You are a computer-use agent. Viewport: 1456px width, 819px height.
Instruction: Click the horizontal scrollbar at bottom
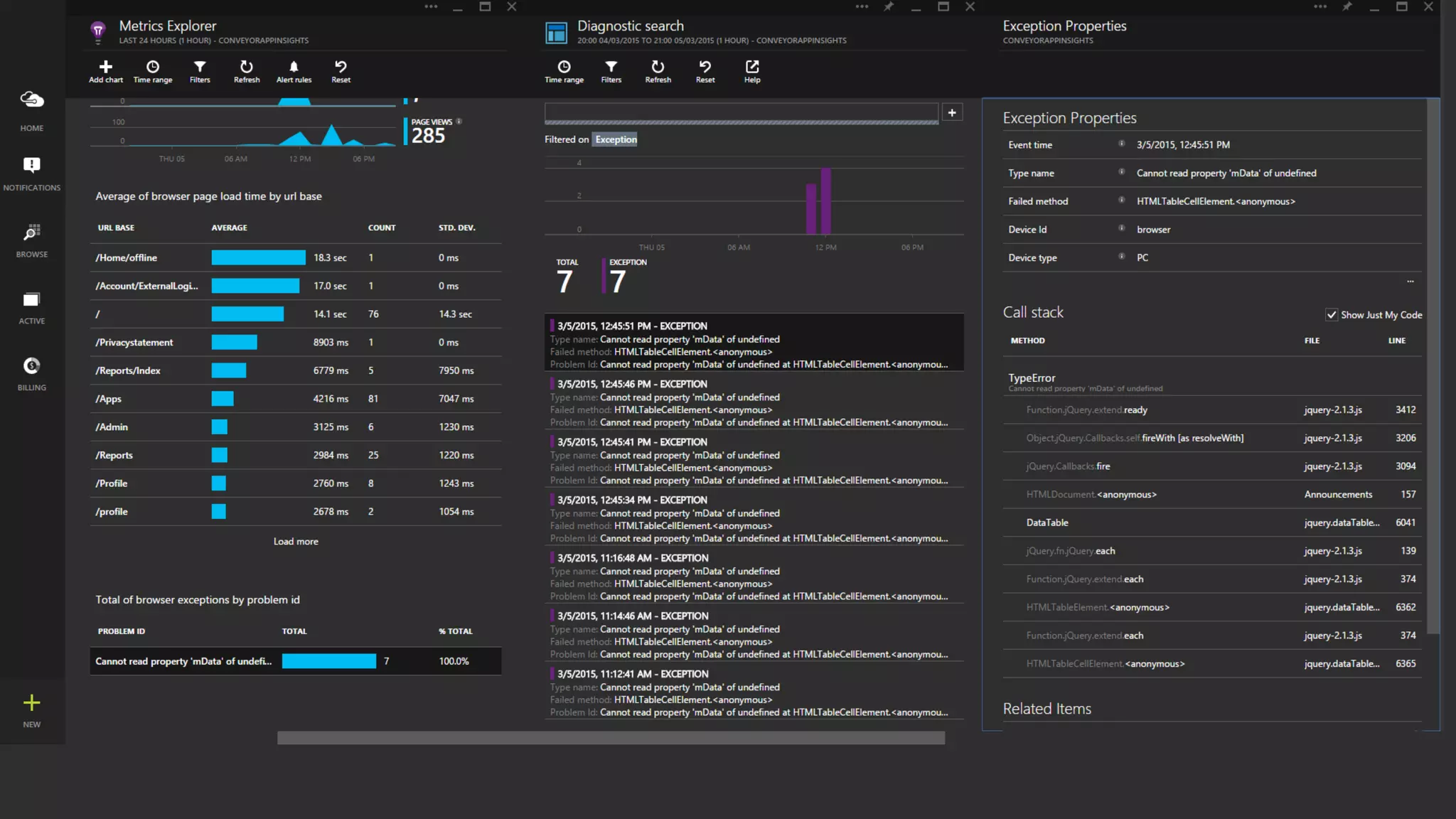pyautogui.click(x=611, y=738)
